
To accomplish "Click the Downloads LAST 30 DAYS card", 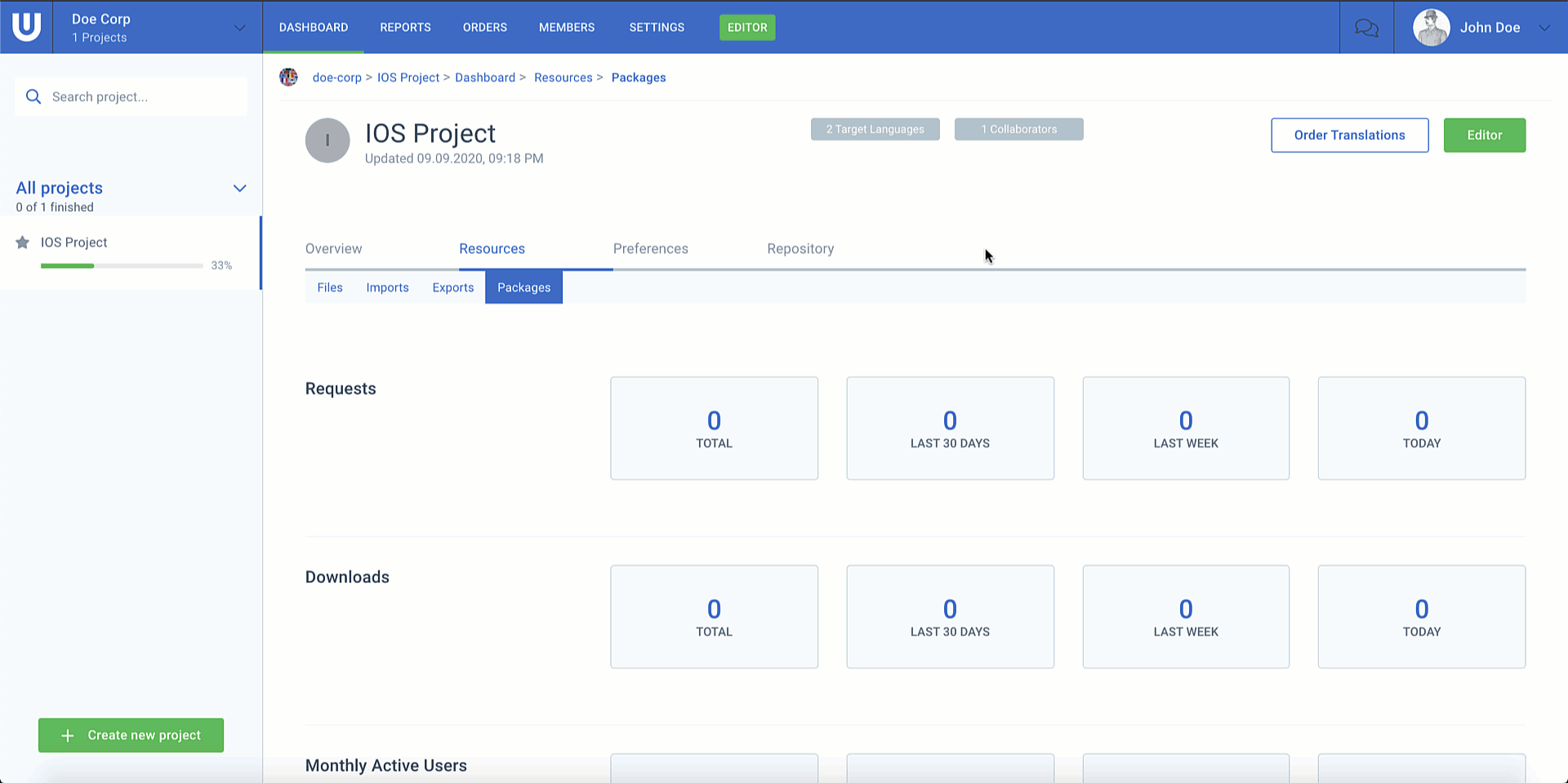I will pyautogui.click(x=950, y=617).
